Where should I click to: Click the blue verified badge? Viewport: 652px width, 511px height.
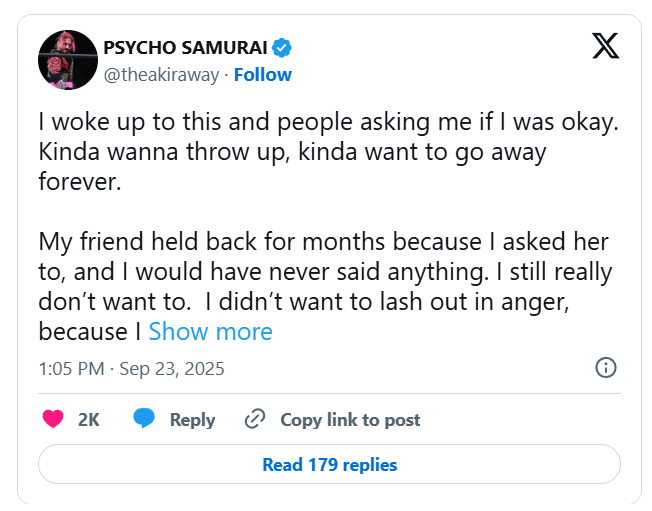pos(283,47)
